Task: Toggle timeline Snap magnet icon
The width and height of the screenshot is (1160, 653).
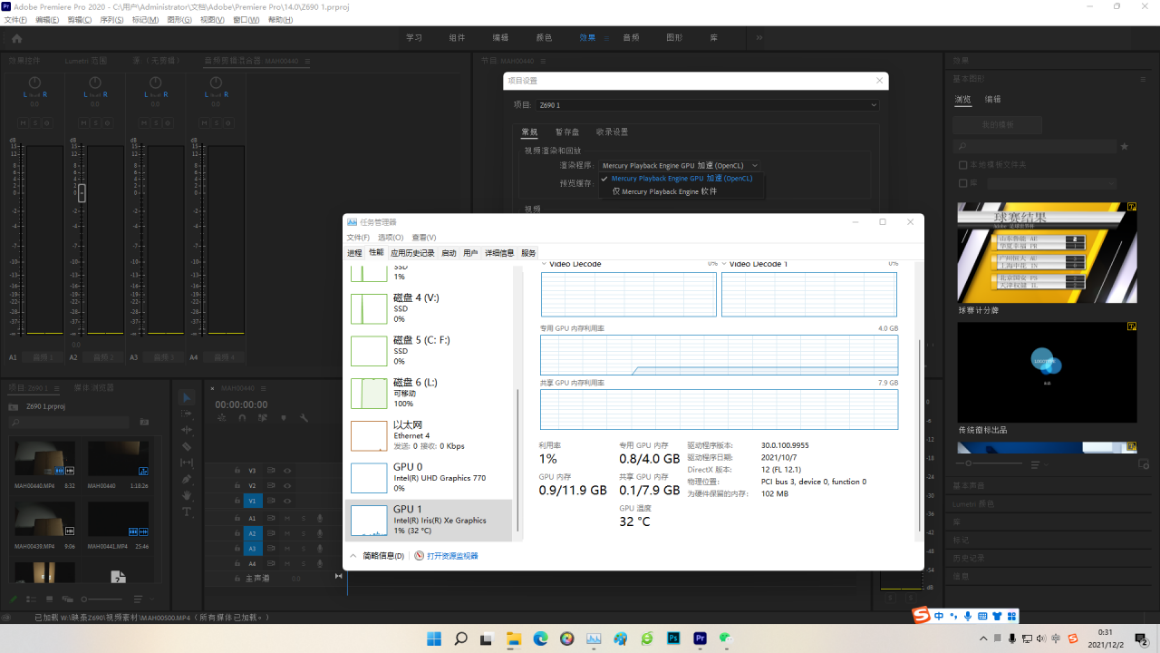Action: (242, 418)
